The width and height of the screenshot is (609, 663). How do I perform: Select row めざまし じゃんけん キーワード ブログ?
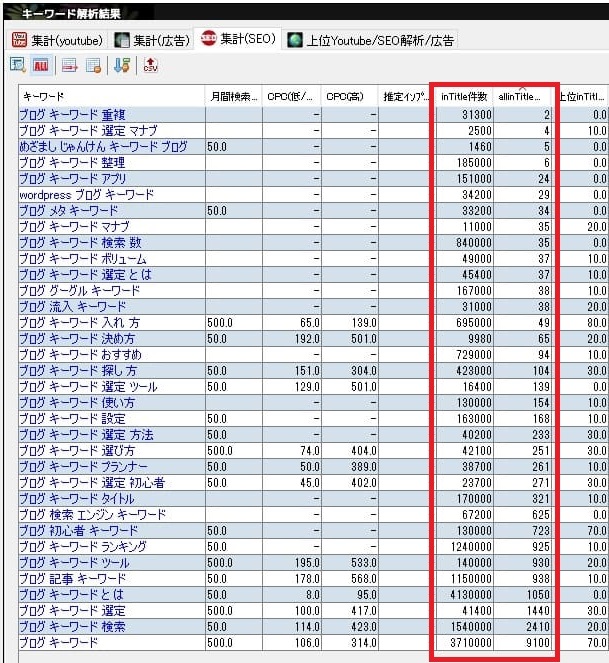click(313, 147)
